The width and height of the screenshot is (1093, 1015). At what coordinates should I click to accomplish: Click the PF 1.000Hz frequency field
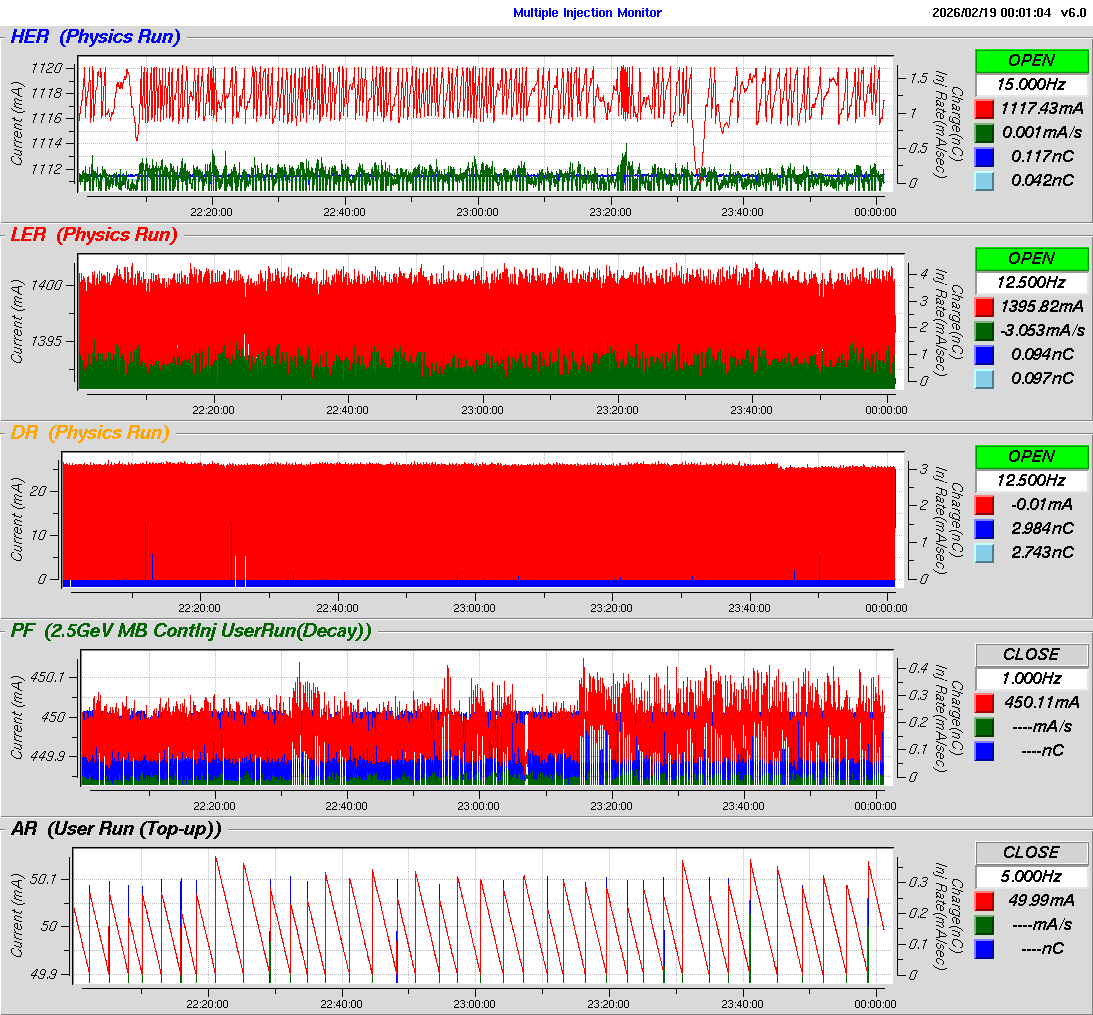coord(1031,678)
